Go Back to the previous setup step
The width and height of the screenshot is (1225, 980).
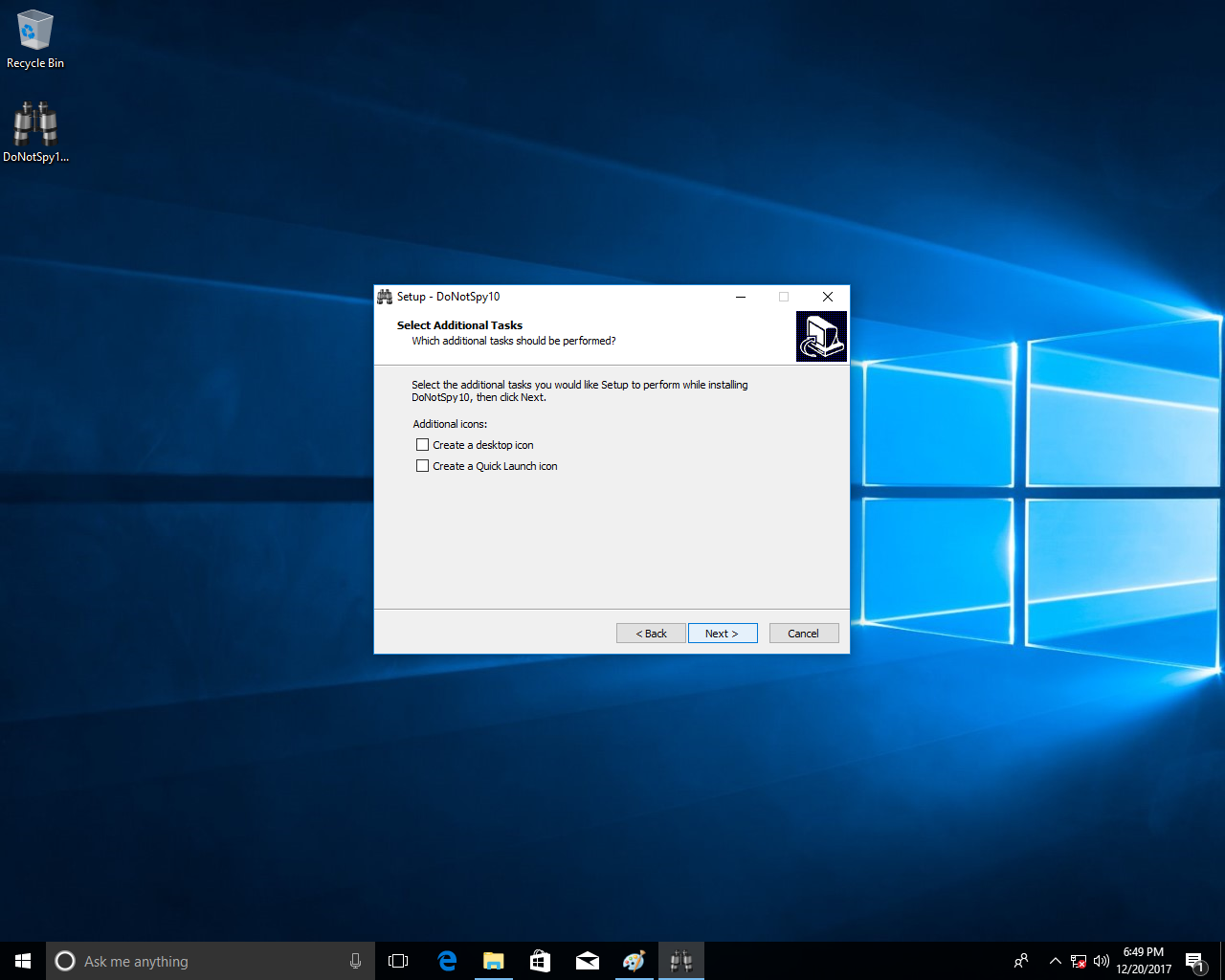pyautogui.click(x=651, y=634)
